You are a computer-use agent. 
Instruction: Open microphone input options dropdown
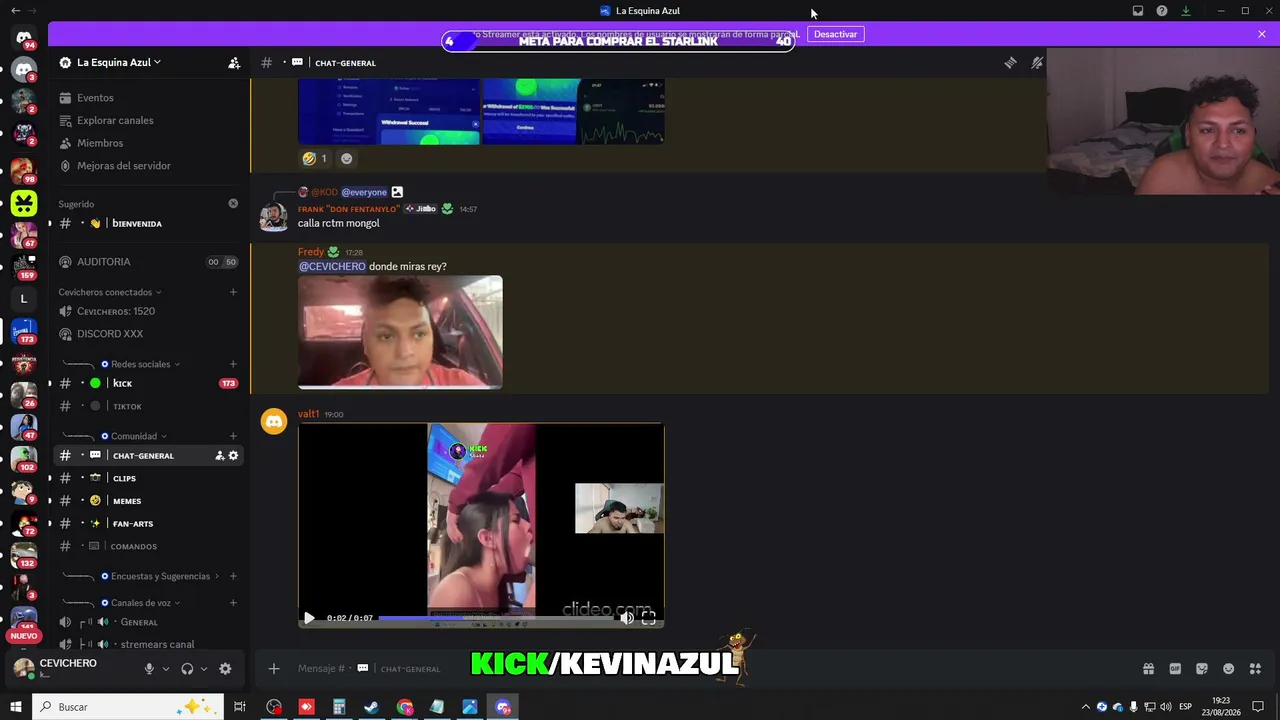(x=166, y=669)
